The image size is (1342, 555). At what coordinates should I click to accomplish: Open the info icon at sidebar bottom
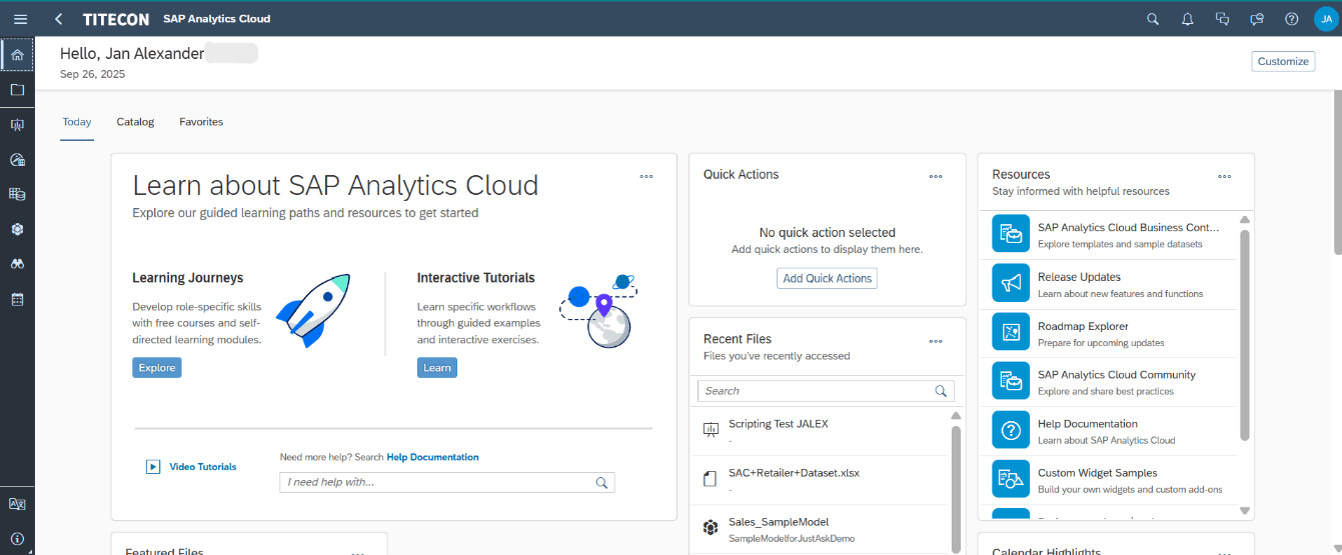click(17, 538)
